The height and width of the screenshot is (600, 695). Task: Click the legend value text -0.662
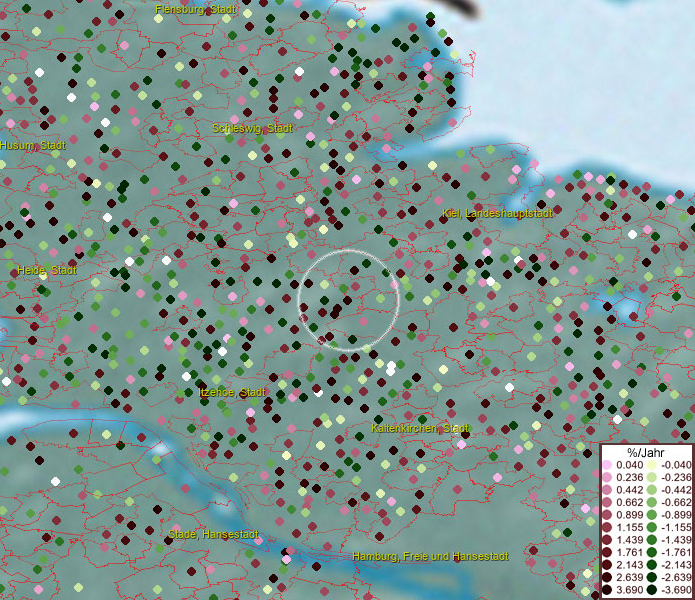pos(676,503)
